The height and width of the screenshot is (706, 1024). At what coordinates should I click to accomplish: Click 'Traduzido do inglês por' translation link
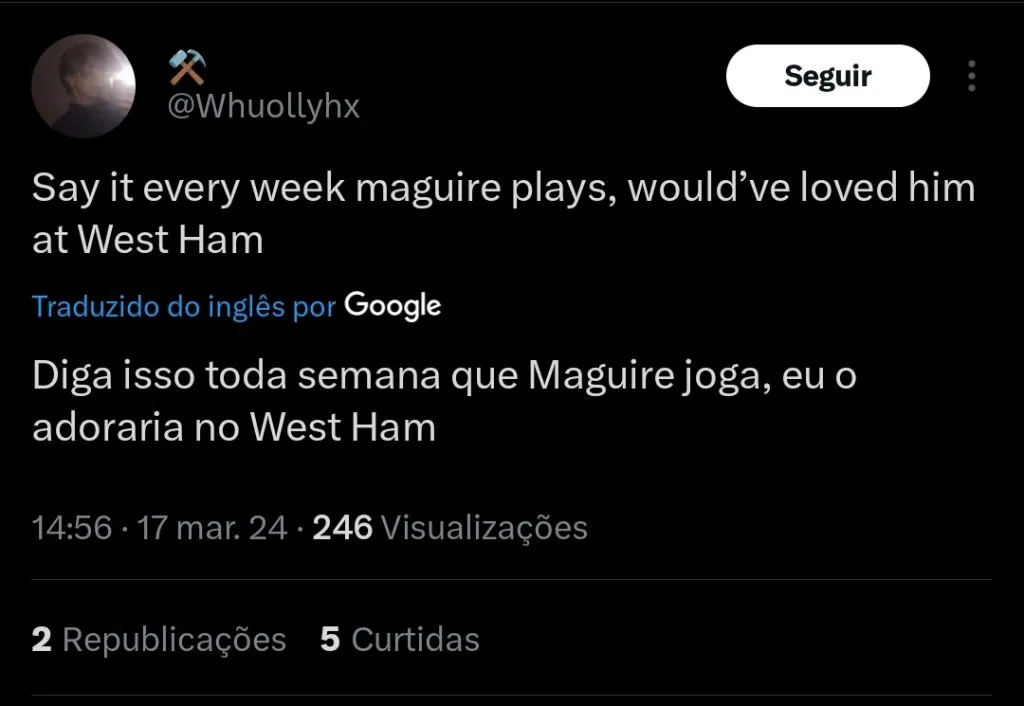point(183,307)
